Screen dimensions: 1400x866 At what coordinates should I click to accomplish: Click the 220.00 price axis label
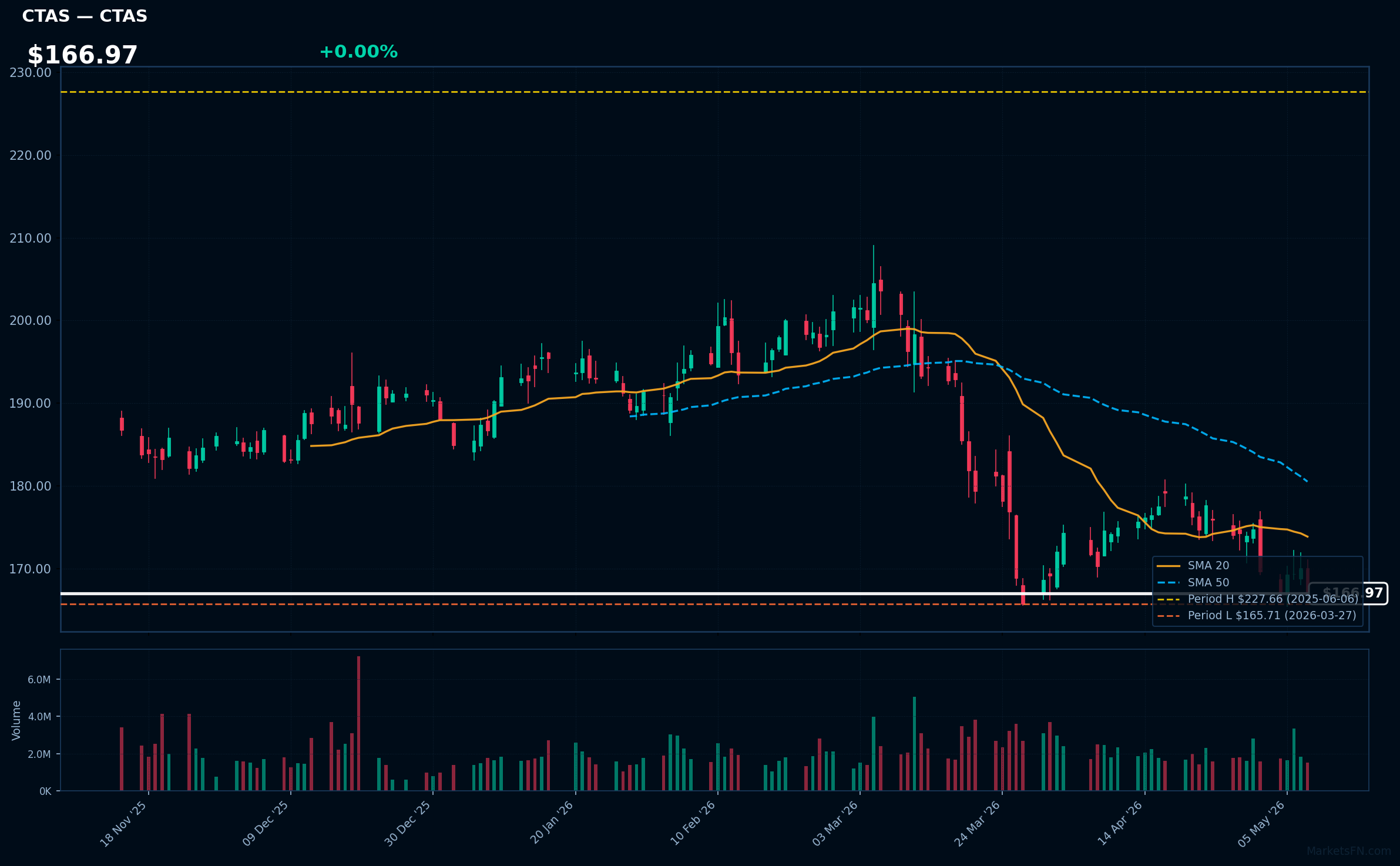coord(31,156)
